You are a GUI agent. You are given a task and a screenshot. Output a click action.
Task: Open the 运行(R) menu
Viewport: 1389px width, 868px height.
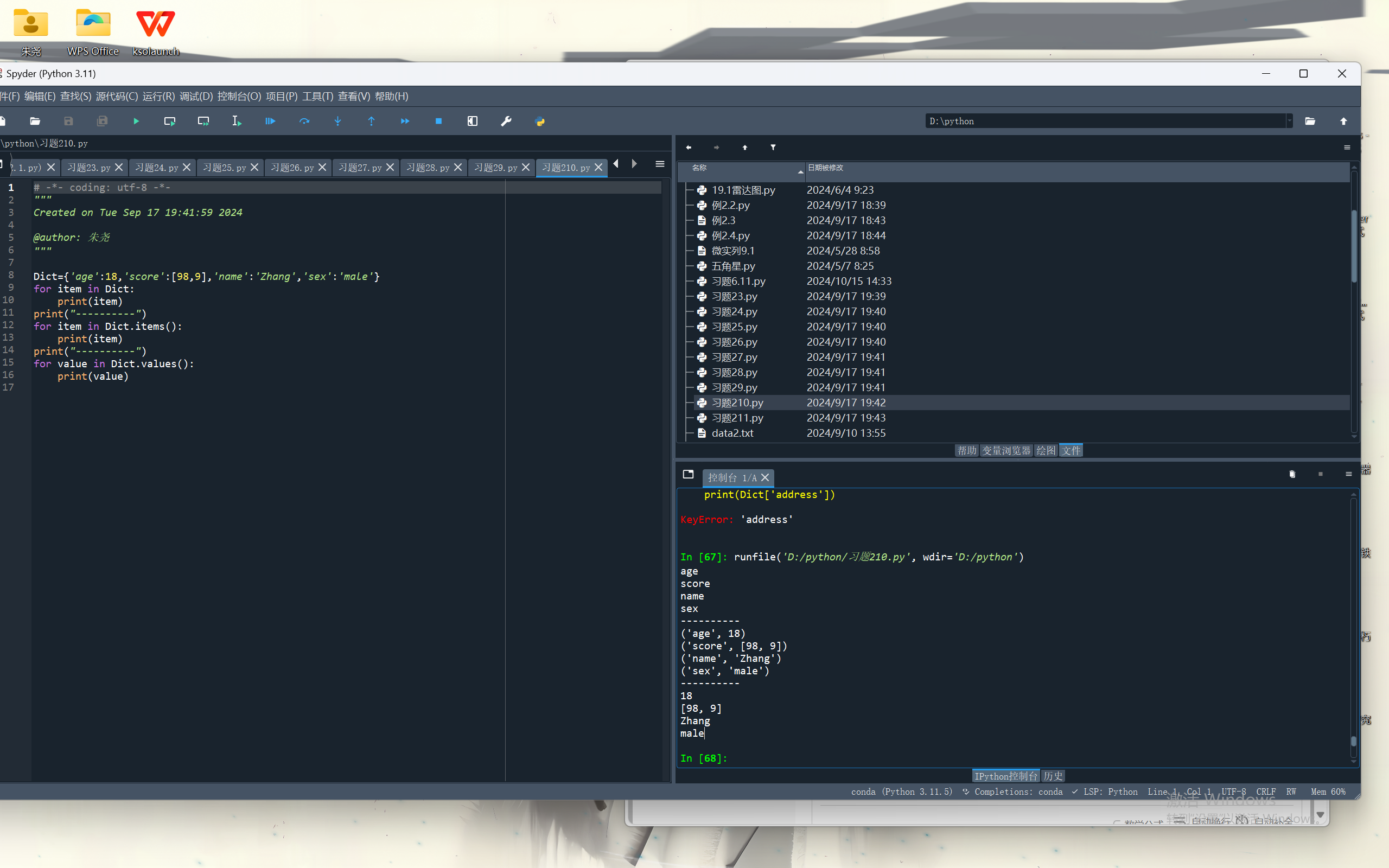(x=158, y=97)
